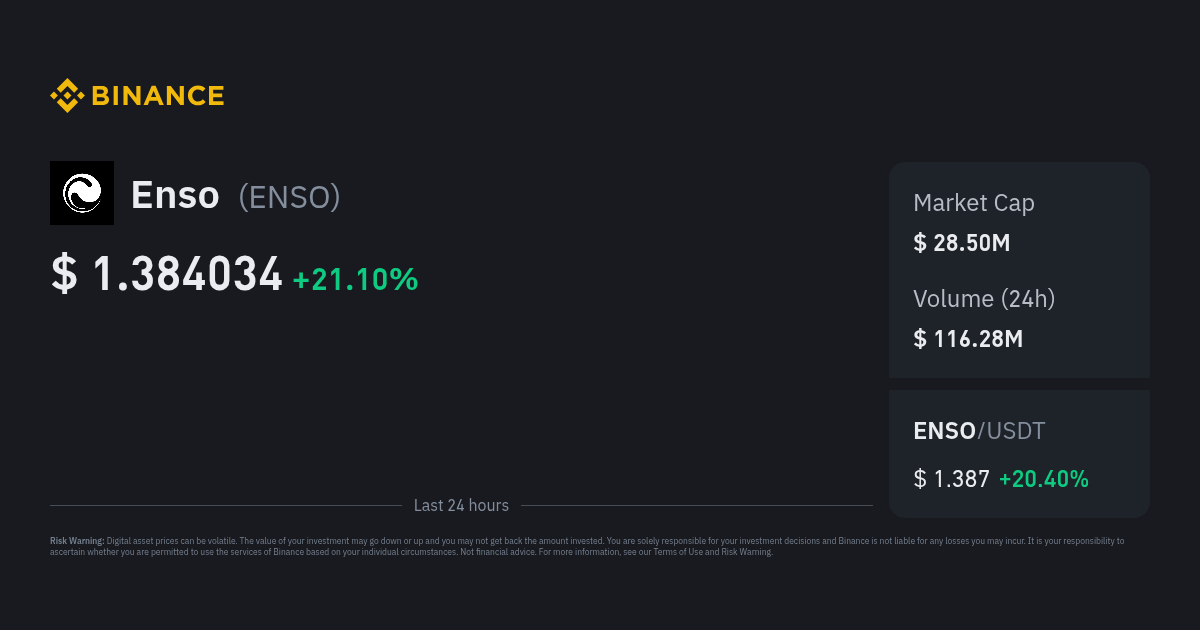Click the Volume (24h) label
The height and width of the screenshot is (630, 1200).
pyautogui.click(x=984, y=298)
